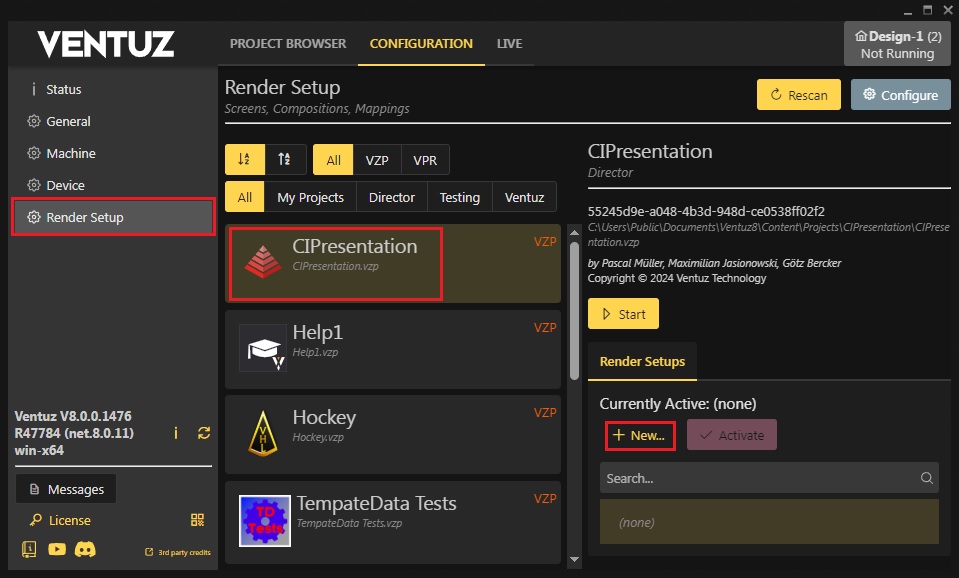Filter project list by VZP type

(x=377, y=160)
